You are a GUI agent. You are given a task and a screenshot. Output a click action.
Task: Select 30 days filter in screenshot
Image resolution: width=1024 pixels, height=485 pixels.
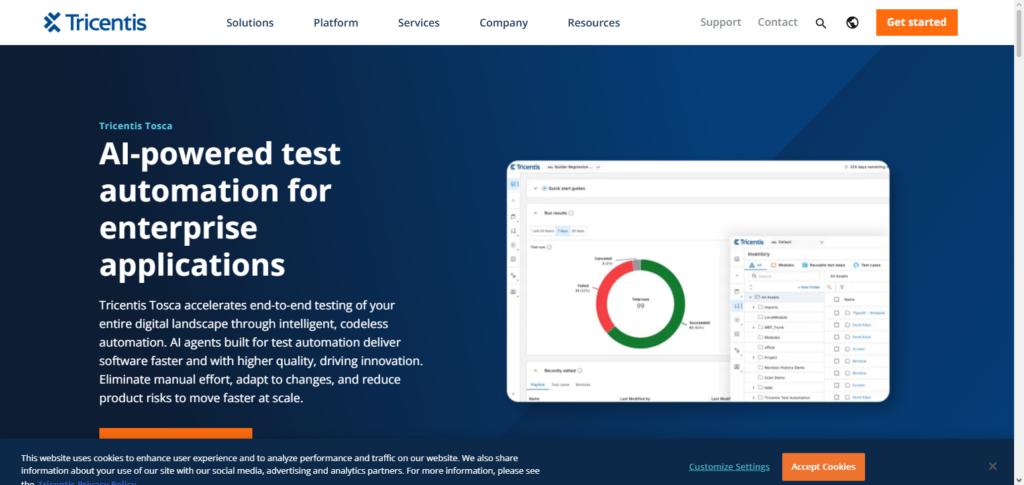pos(578,231)
